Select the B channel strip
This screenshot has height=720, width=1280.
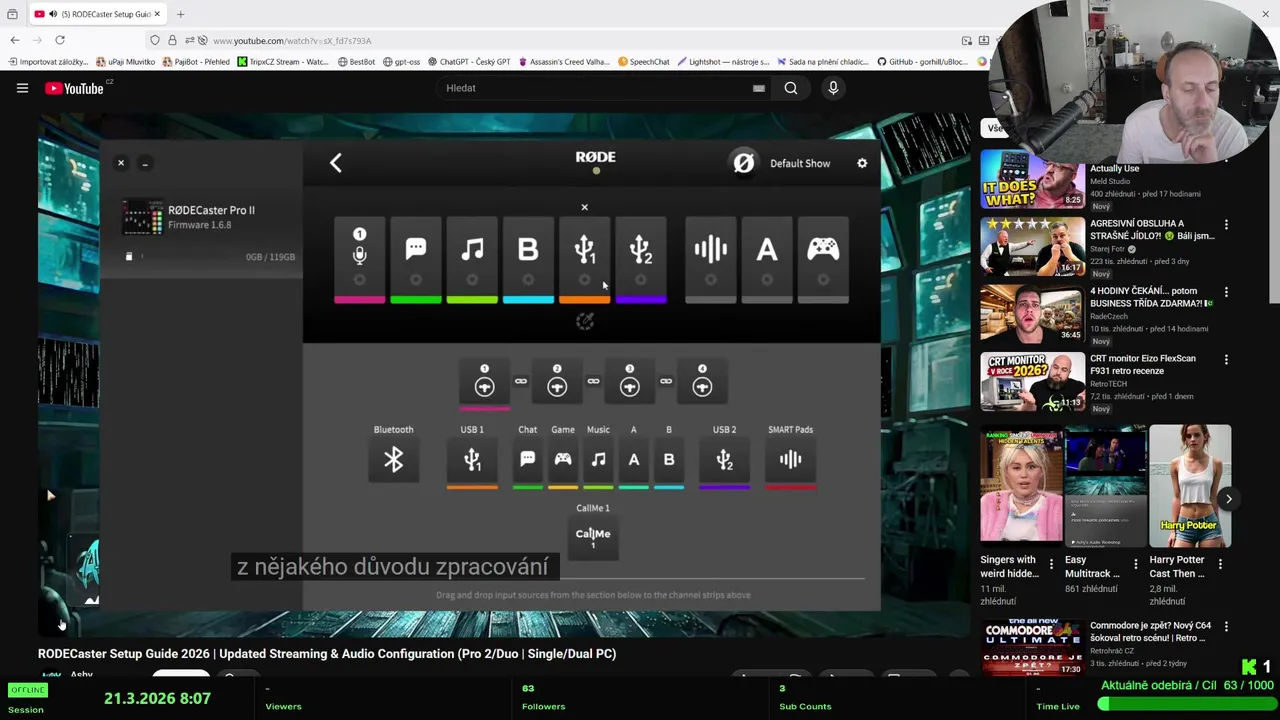(x=528, y=258)
